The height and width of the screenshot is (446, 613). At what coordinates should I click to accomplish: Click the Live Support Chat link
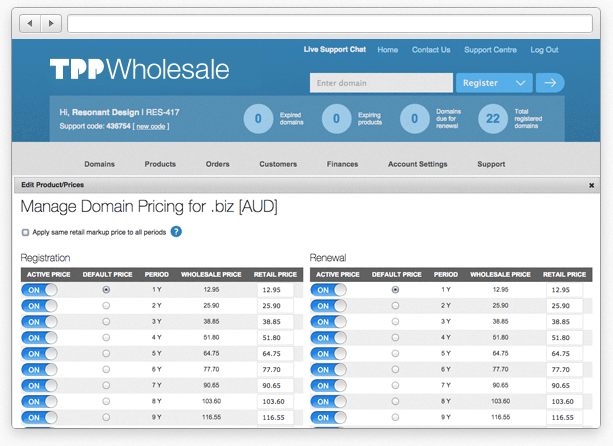coord(334,50)
